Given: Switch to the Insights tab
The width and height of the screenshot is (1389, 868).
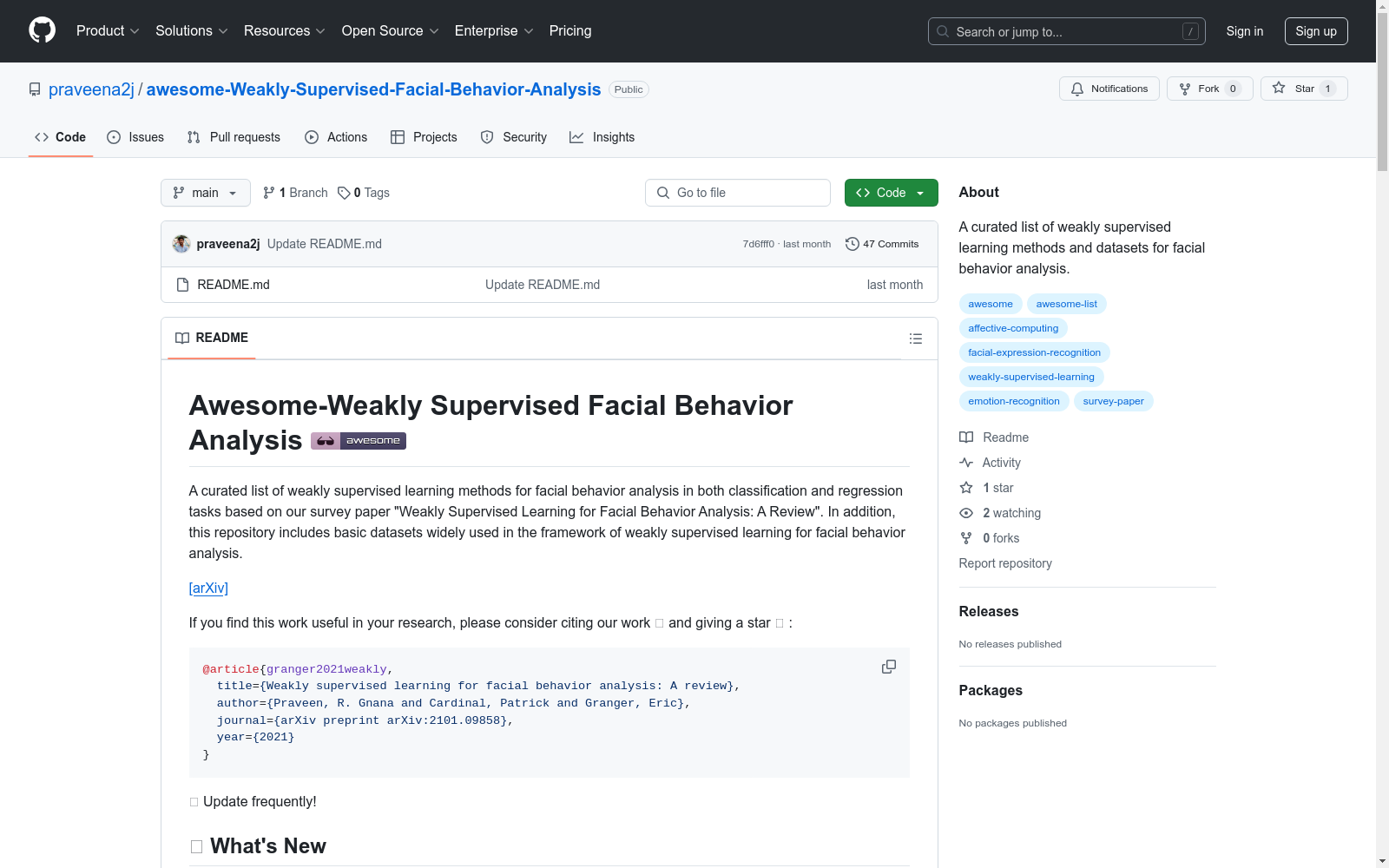Looking at the screenshot, I should click(602, 137).
